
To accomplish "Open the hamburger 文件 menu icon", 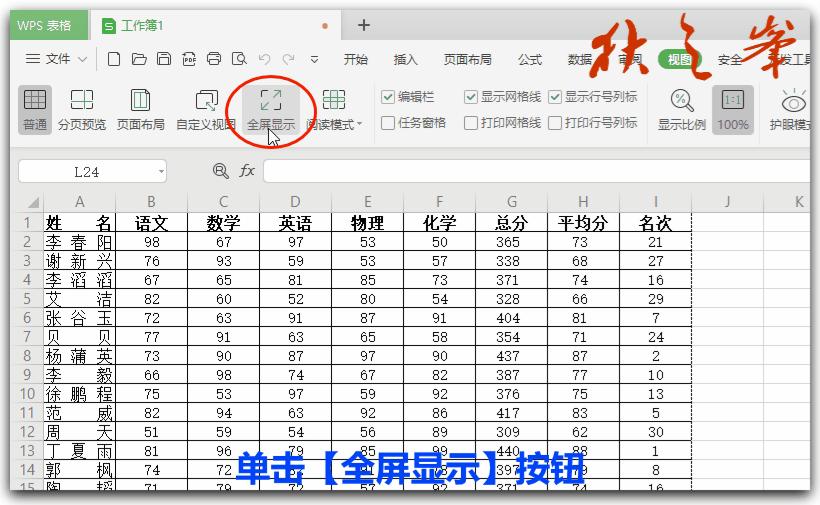I will pos(33,59).
